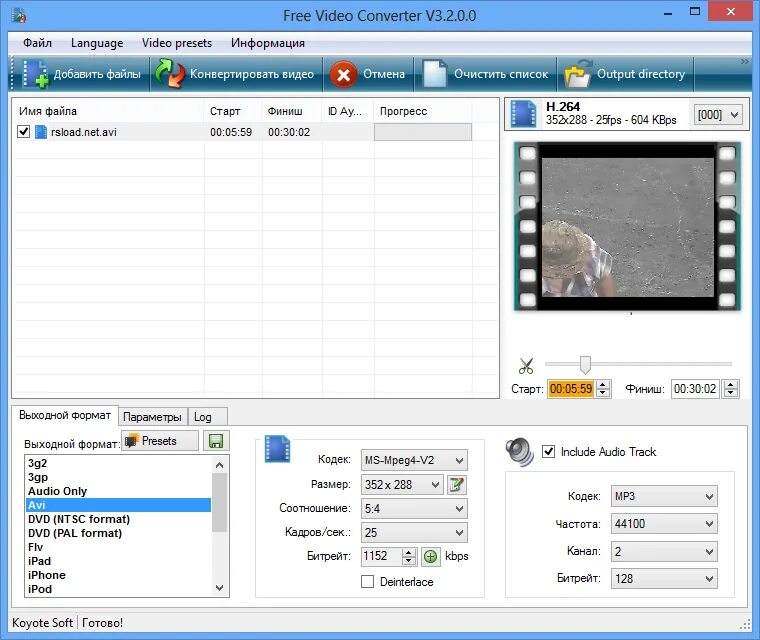The height and width of the screenshot is (640, 760).
Task: Click the Output directory folder icon
Action: [x=578, y=74]
